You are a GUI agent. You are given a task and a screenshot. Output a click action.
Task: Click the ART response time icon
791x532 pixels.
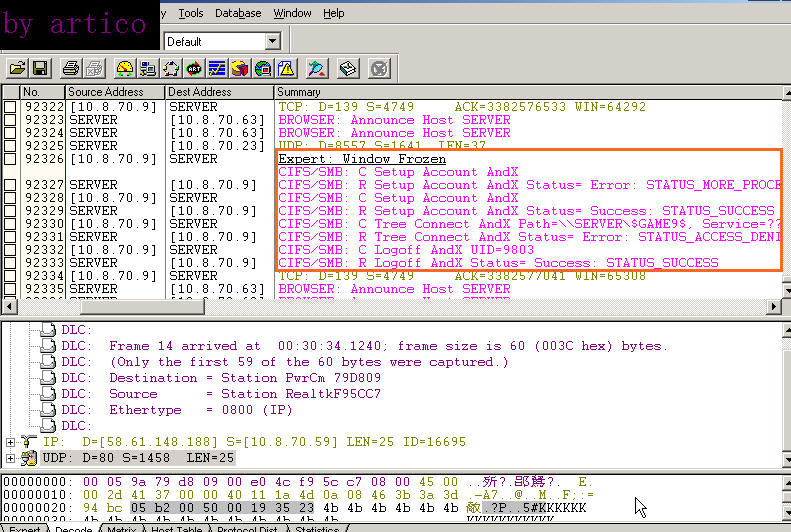(x=194, y=69)
